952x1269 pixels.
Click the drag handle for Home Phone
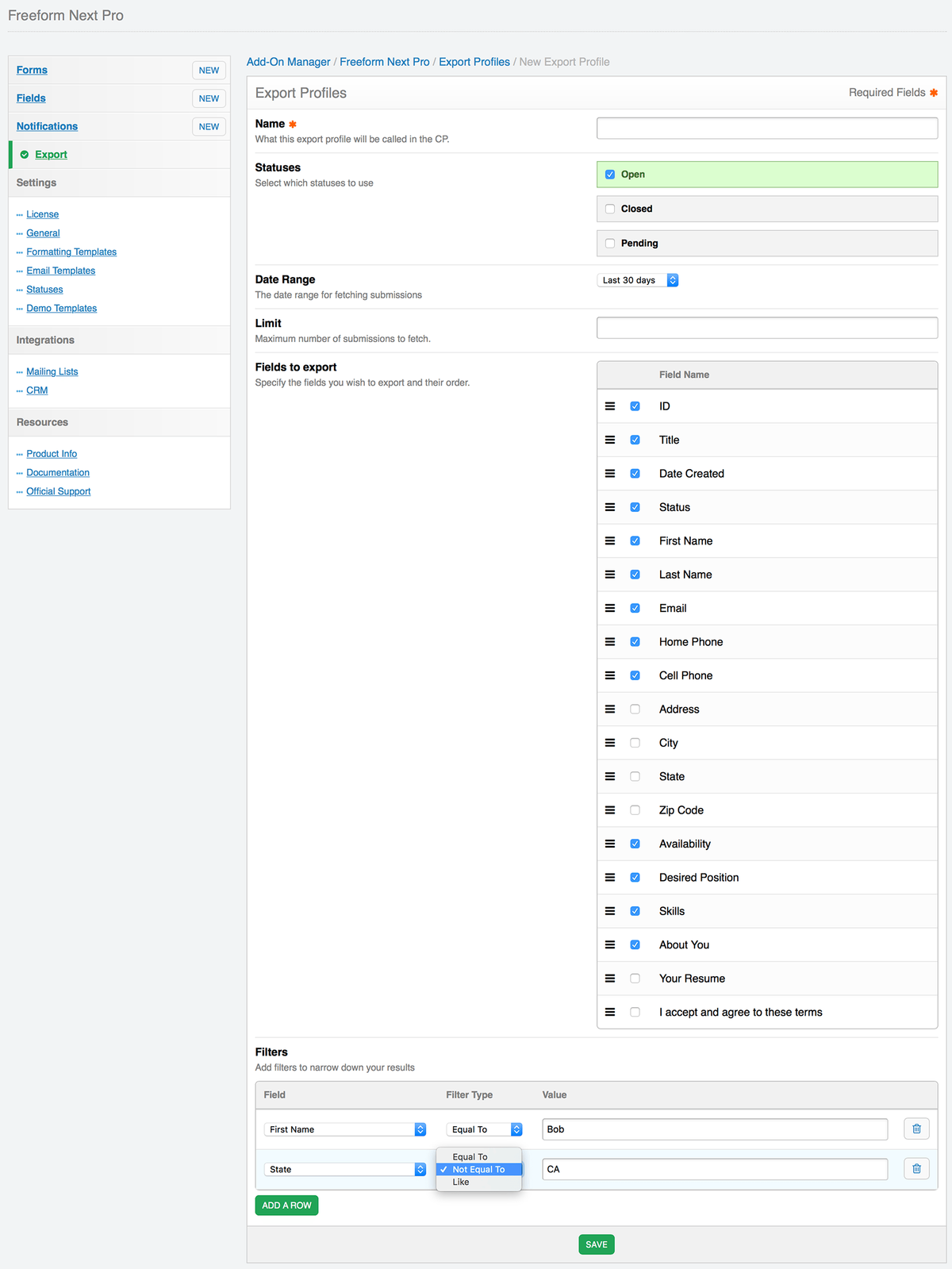tap(610, 642)
